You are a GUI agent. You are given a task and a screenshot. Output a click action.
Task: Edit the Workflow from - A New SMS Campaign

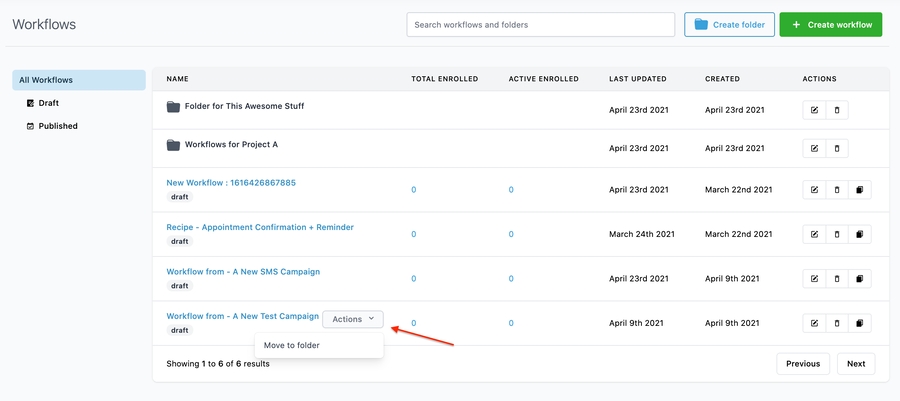[814, 279]
